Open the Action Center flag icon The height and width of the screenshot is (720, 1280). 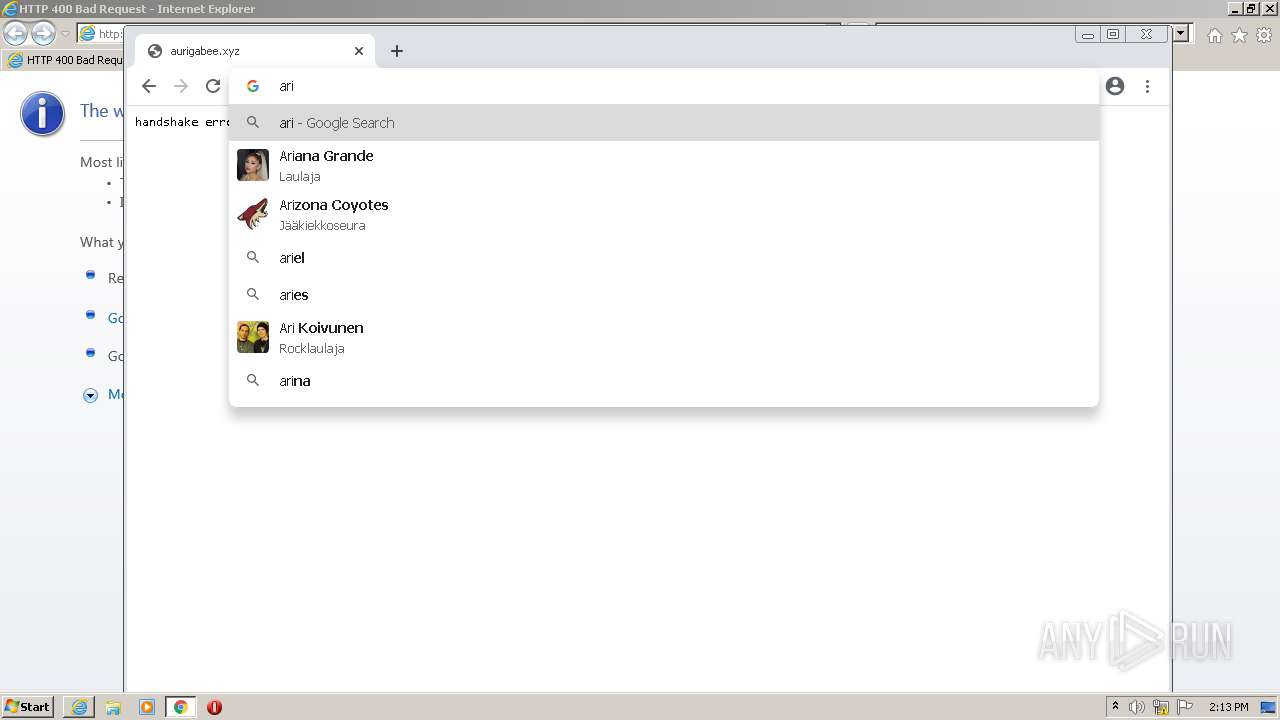click(x=1185, y=707)
